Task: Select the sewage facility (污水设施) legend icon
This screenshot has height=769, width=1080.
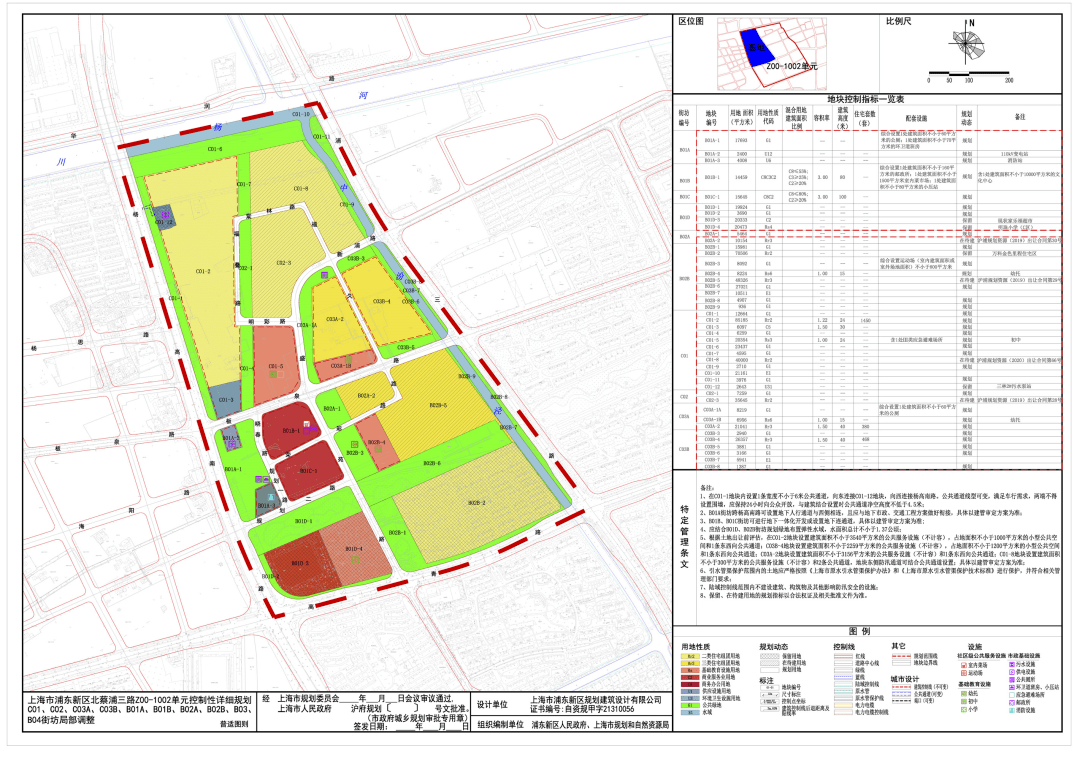Action: [x=1011, y=664]
